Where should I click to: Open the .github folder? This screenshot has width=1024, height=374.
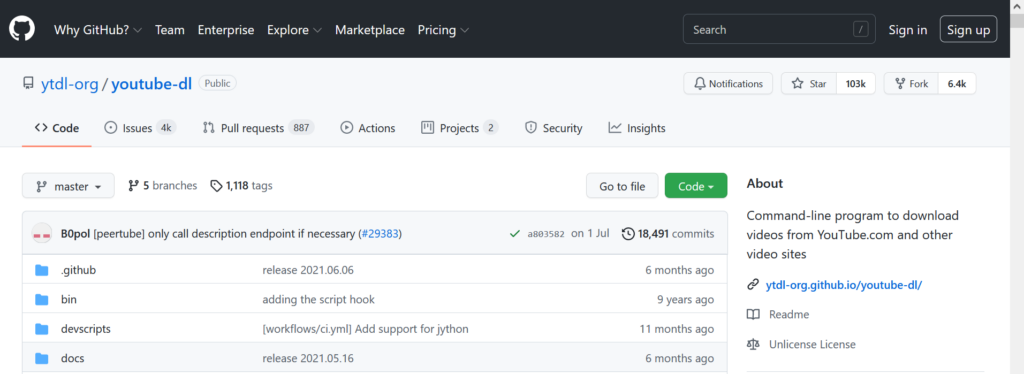click(x=78, y=270)
